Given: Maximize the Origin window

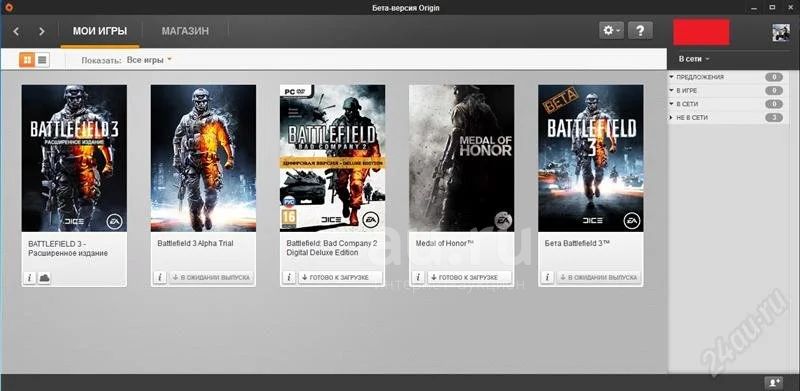Looking at the screenshot, I should pyautogui.click(x=771, y=7).
